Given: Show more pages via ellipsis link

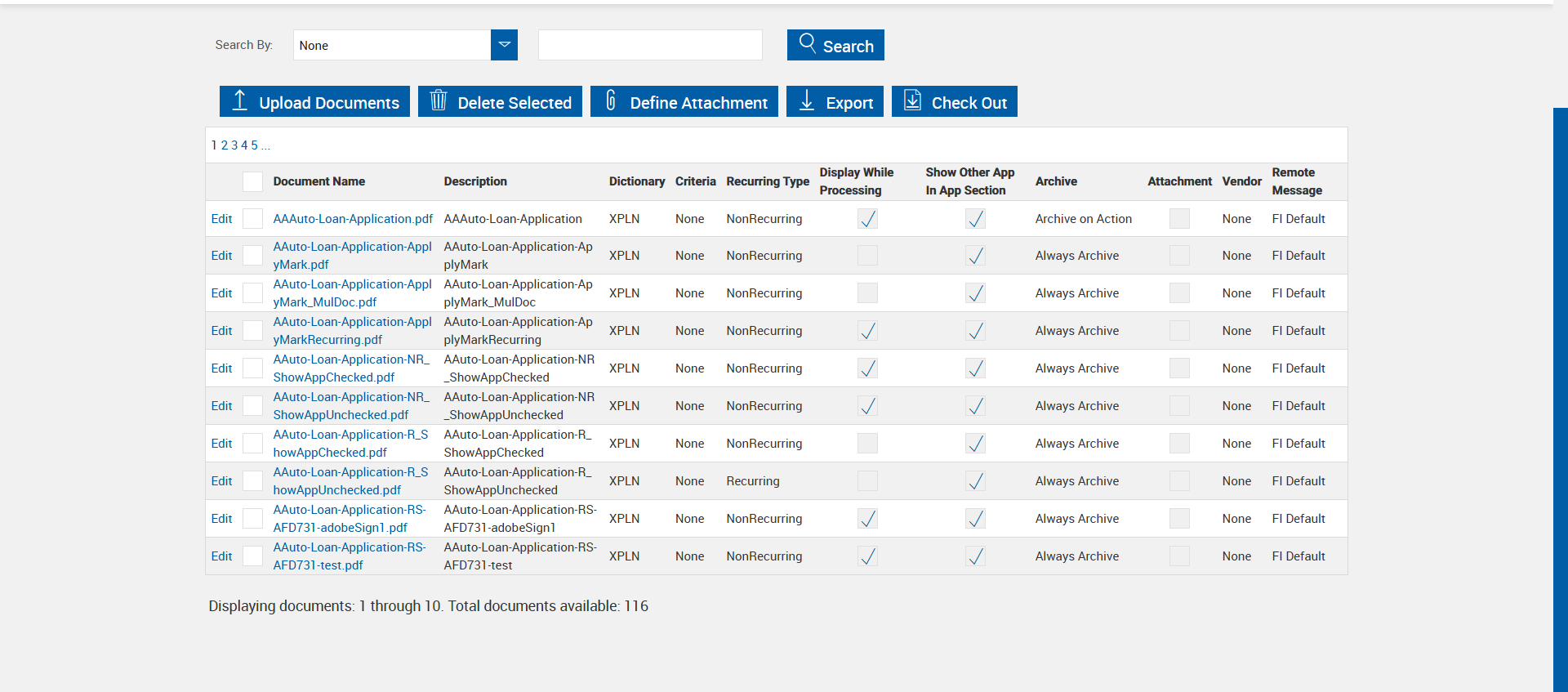Looking at the screenshot, I should (265, 145).
